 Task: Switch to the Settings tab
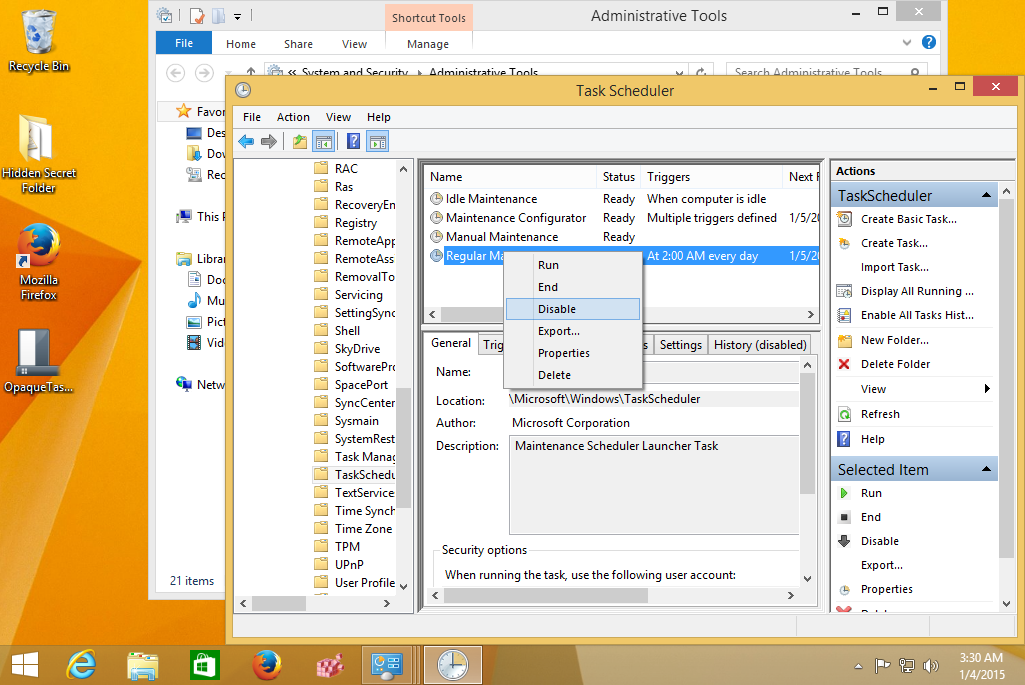point(681,344)
